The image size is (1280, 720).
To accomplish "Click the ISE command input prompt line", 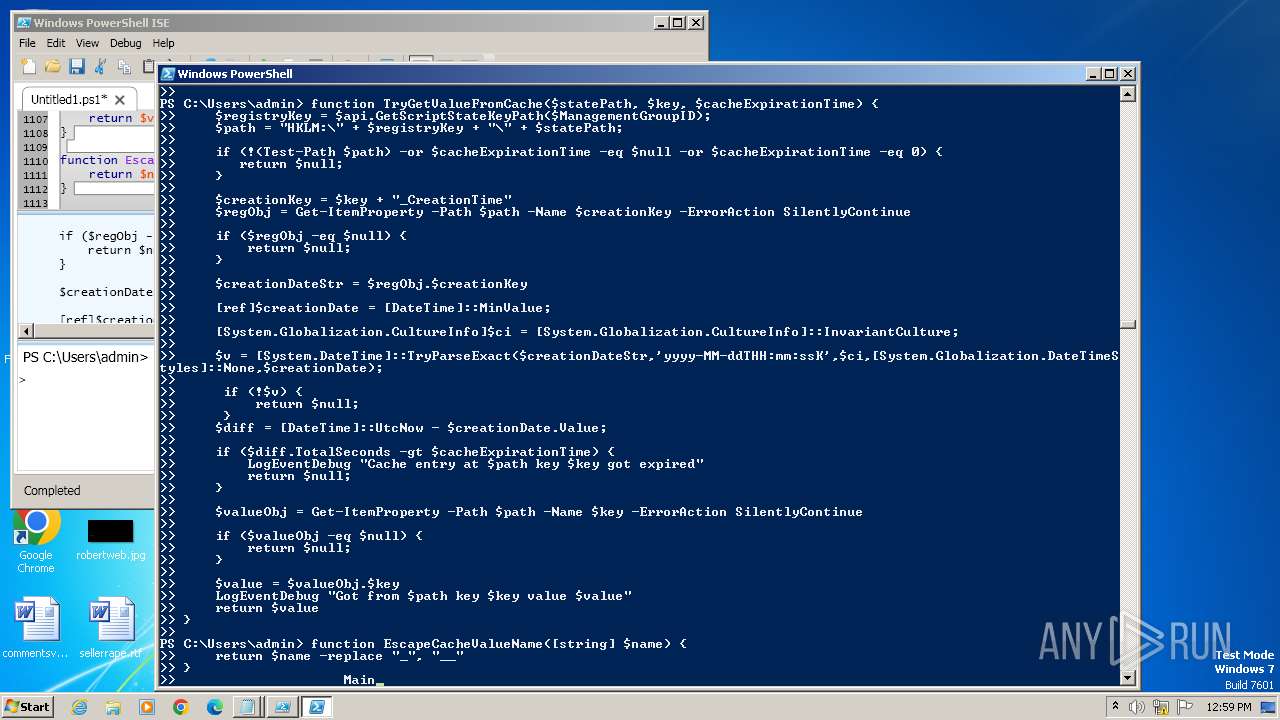I will pyautogui.click(x=88, y=380).
